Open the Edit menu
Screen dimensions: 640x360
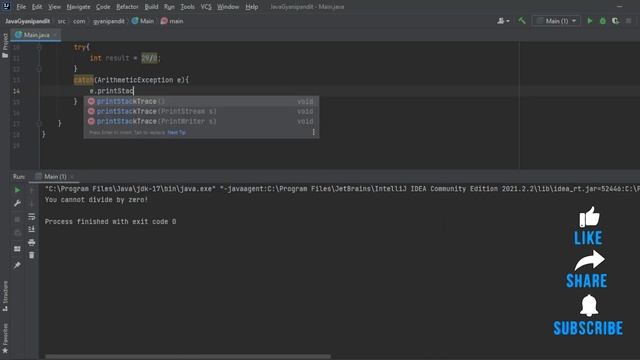coord(37,7)
